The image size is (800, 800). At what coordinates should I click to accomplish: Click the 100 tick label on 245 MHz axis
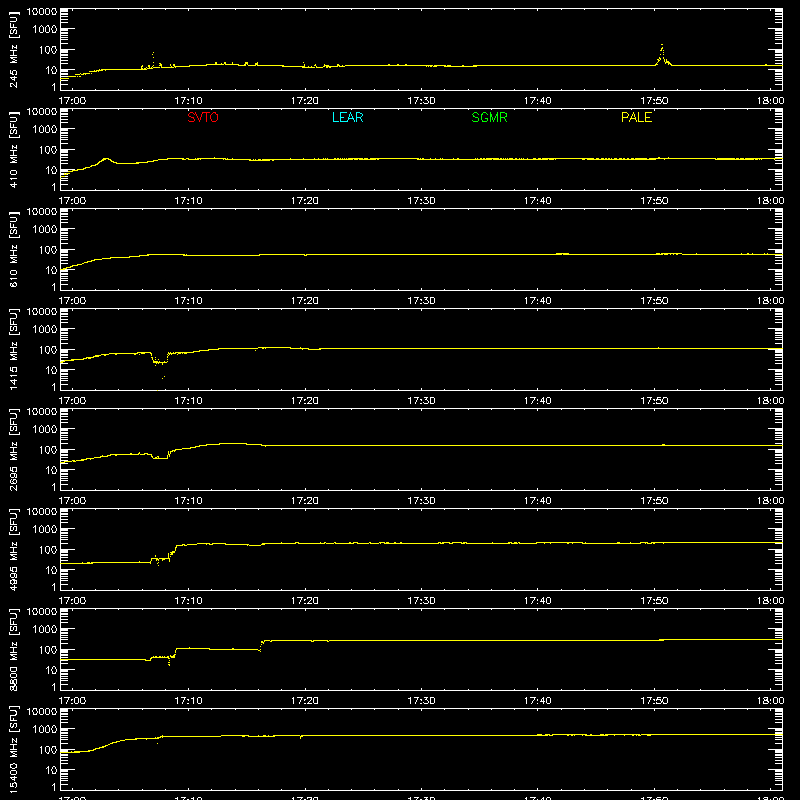click(x=48, y=50)
